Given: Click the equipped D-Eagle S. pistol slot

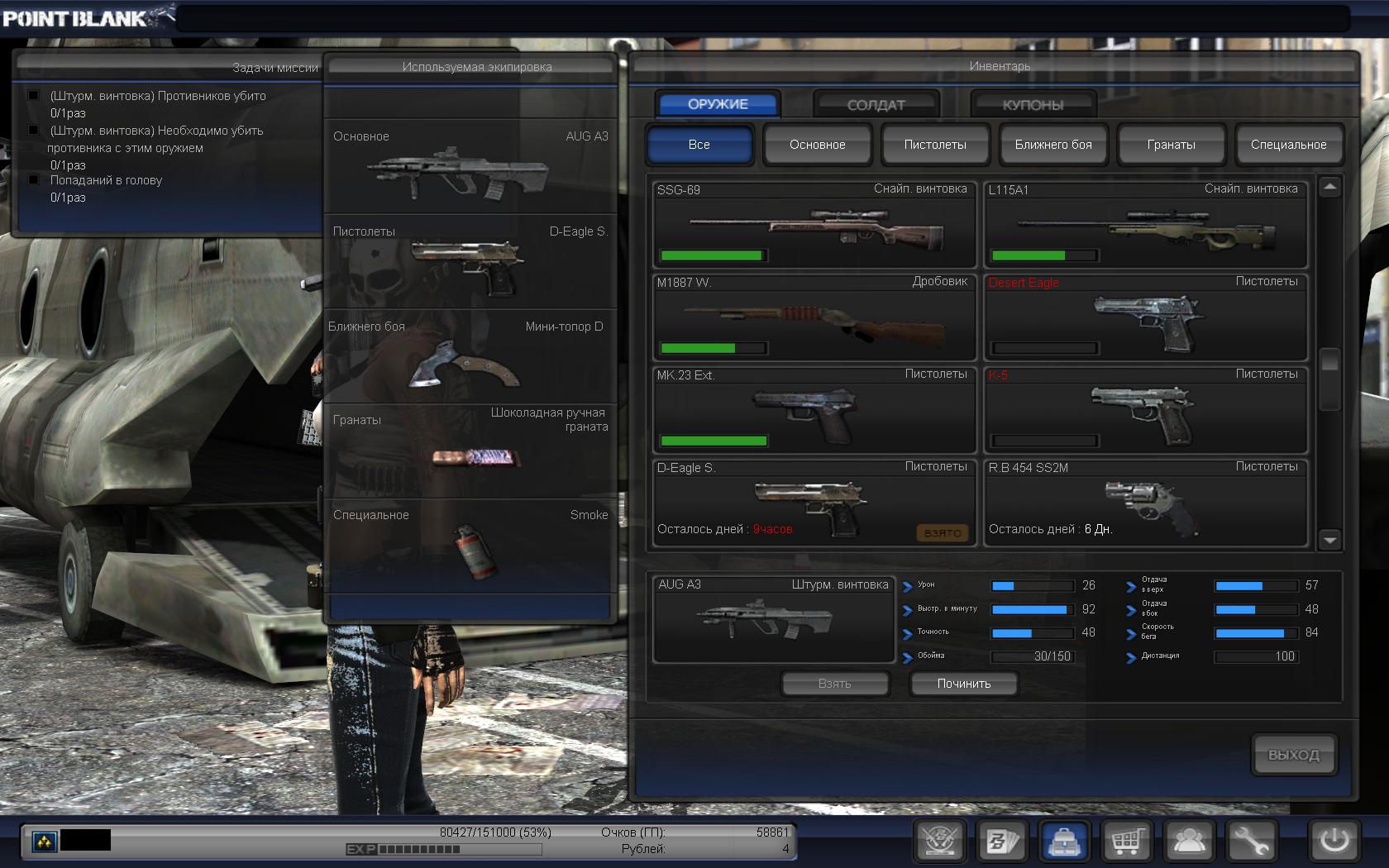Looking at the screenshot, I should 470,261.
